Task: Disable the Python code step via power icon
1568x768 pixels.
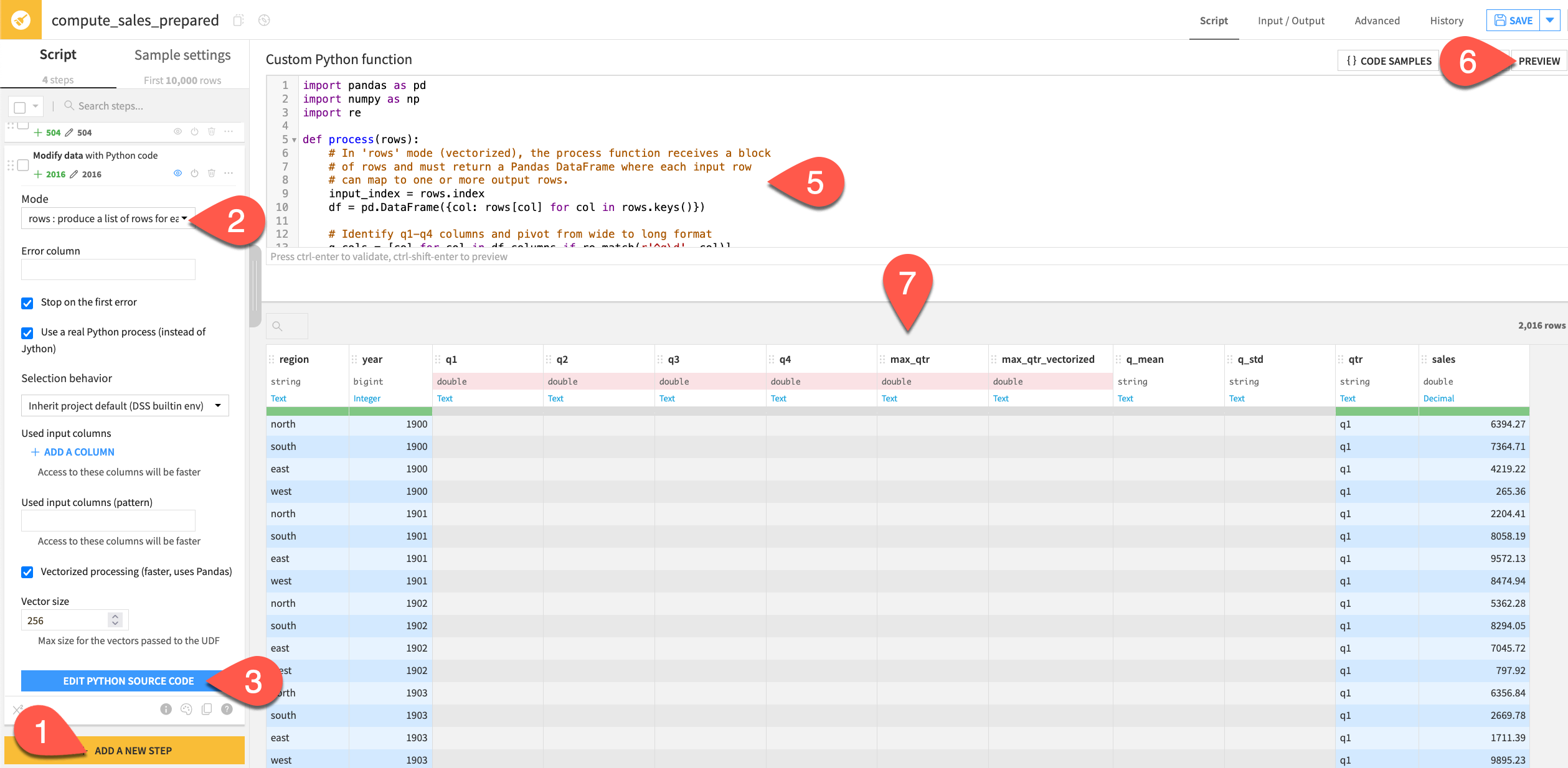Action: (194, 174)
